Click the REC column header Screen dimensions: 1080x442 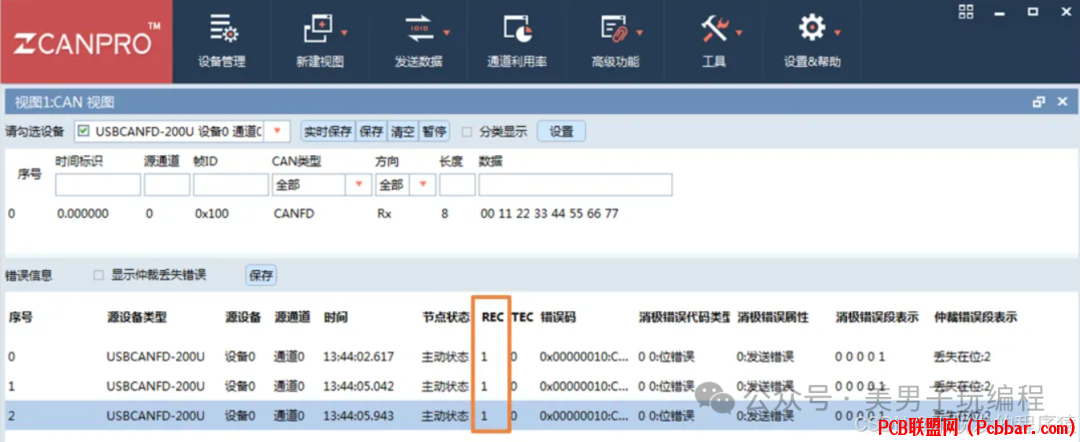492,317
